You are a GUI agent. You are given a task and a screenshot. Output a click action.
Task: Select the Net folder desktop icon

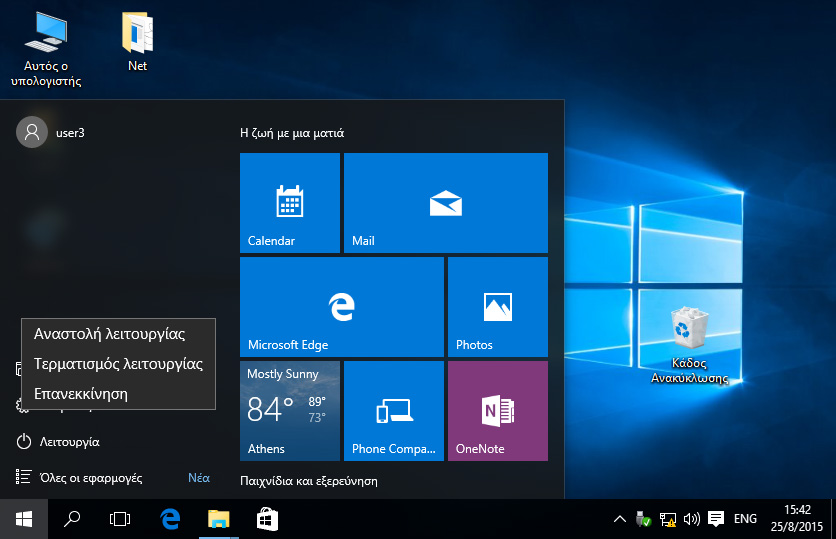[x=138, y=42]
